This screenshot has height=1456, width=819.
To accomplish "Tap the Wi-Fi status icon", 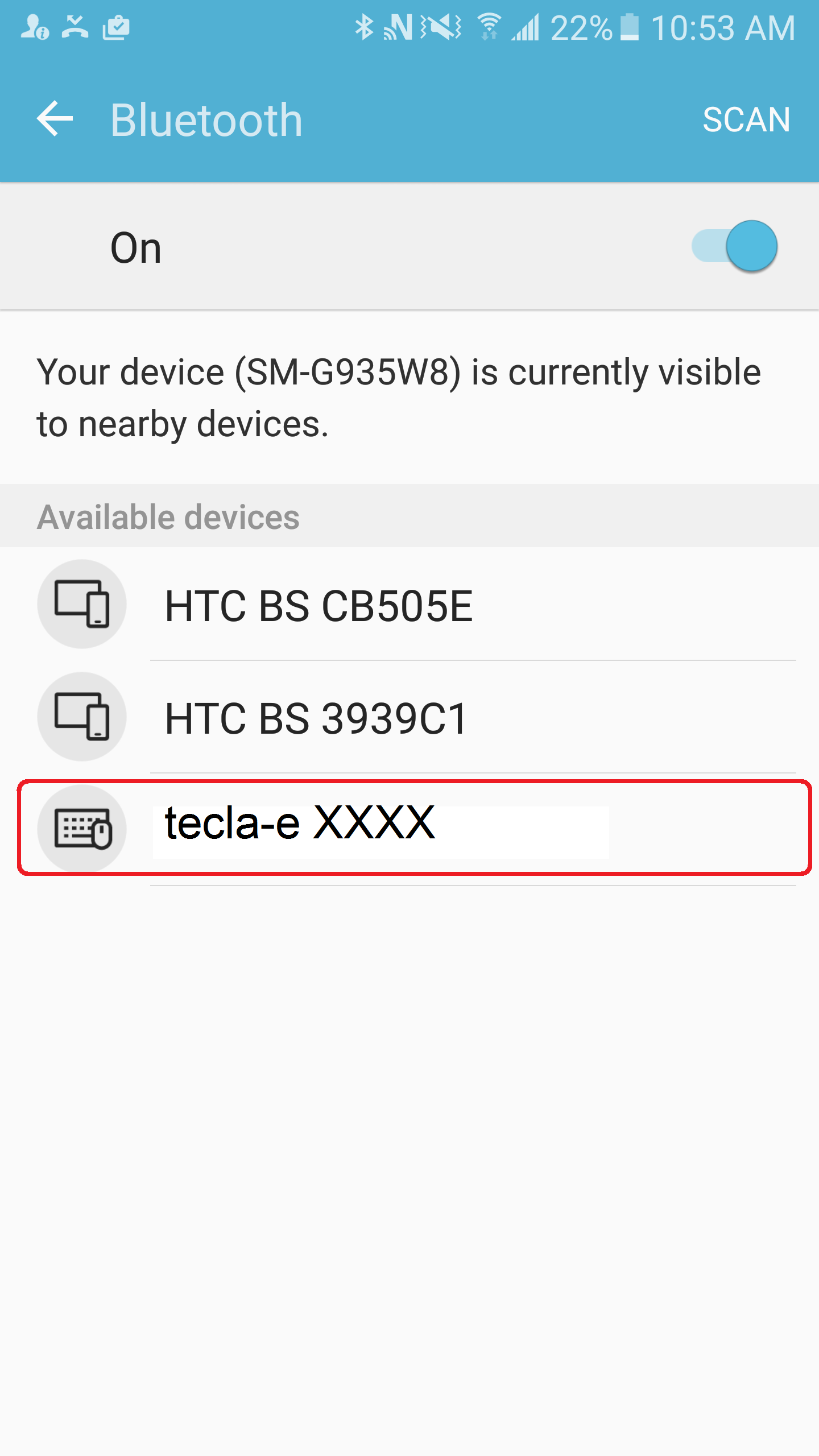I will coord(489,27).
